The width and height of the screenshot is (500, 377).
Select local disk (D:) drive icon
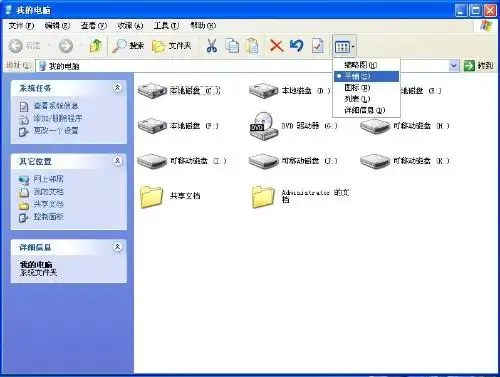click(263, 91)
